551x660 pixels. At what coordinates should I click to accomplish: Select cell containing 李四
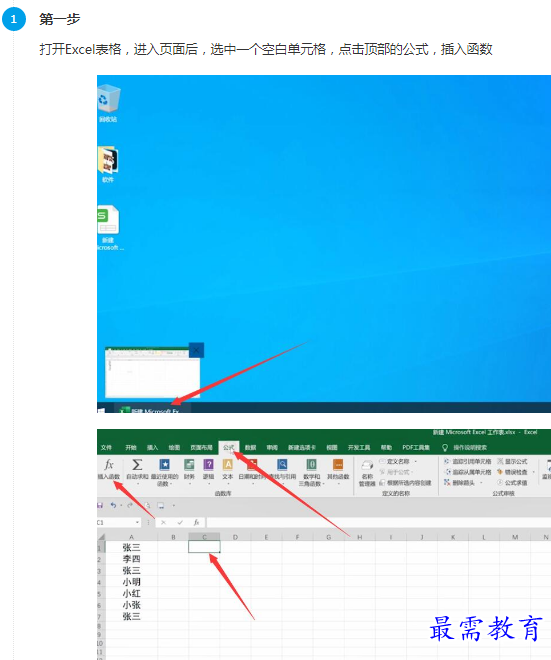(x=131, y=559)
